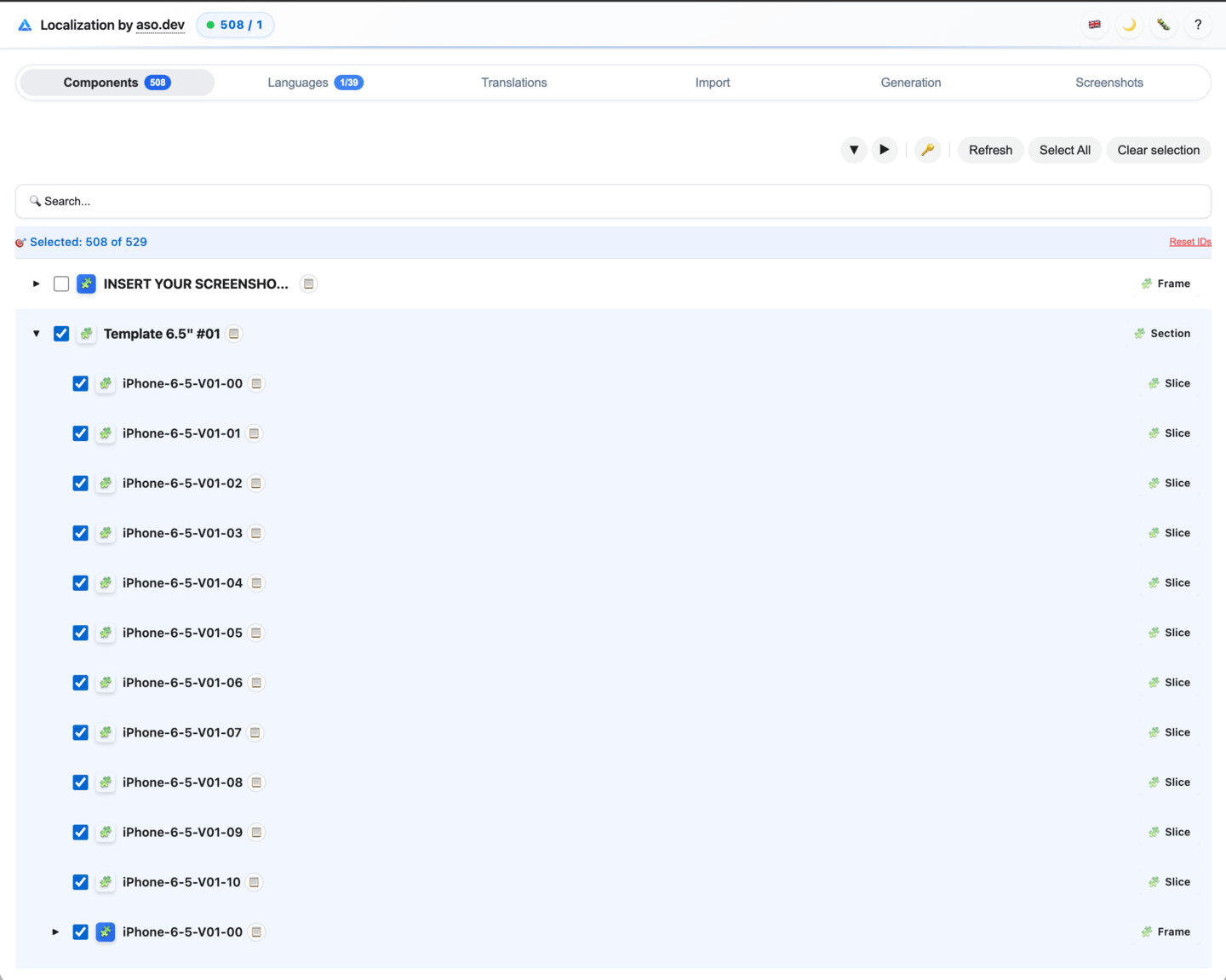Uncheck the Template 6.5" #01 section checkbox
This screenshot has height=980, width=1226.
[x=60, y=333]
